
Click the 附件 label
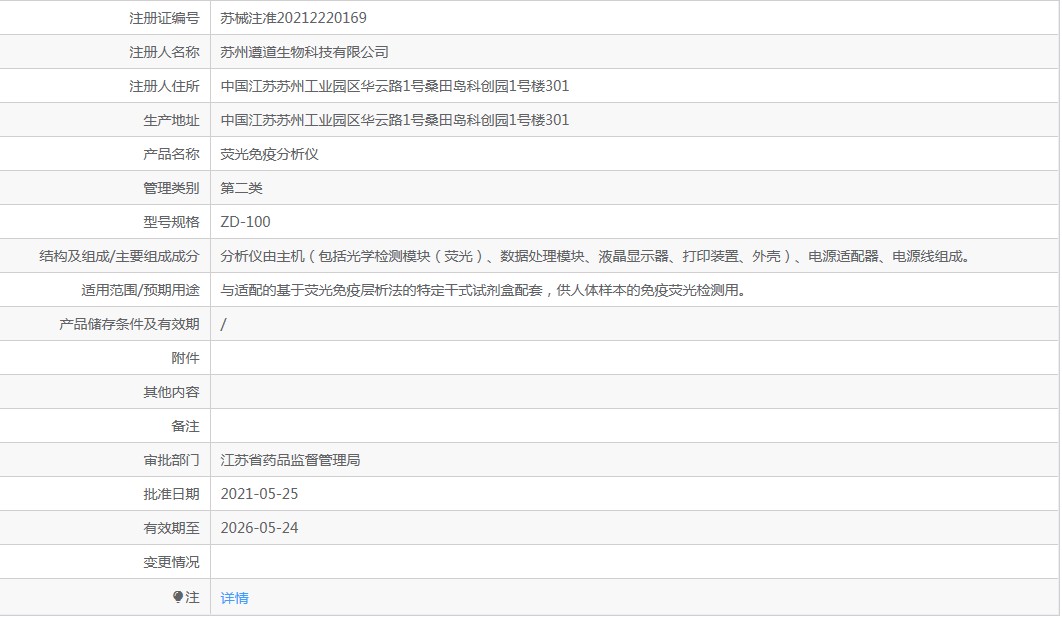tap(186, 358)
